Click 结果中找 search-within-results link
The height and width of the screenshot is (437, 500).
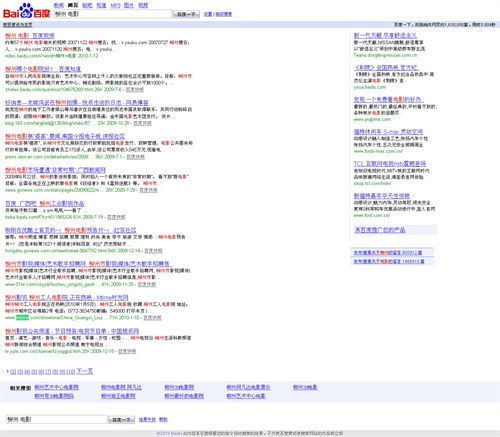[x=147, y=420]
